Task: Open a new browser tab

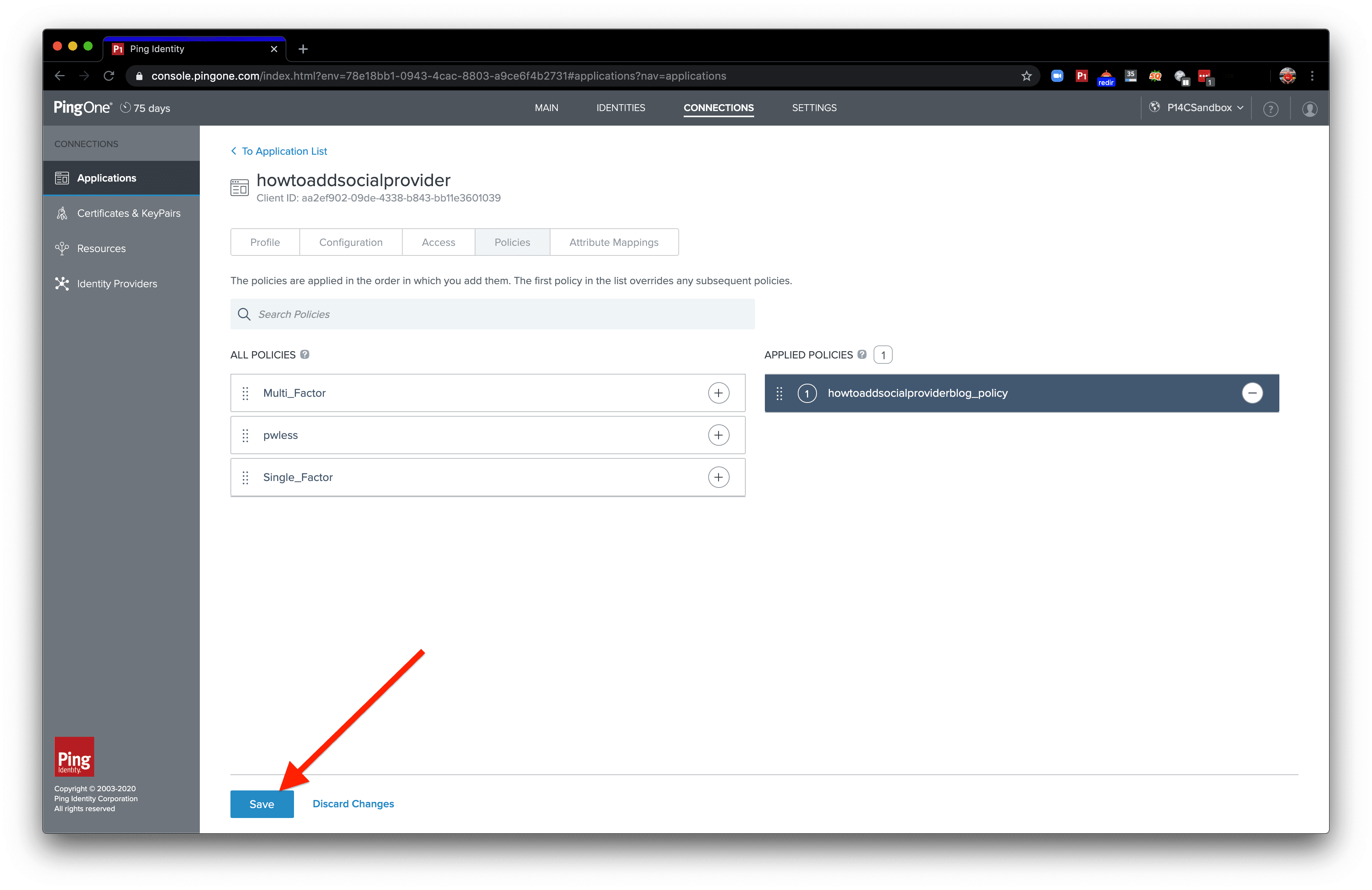Action: click(303, 49)
